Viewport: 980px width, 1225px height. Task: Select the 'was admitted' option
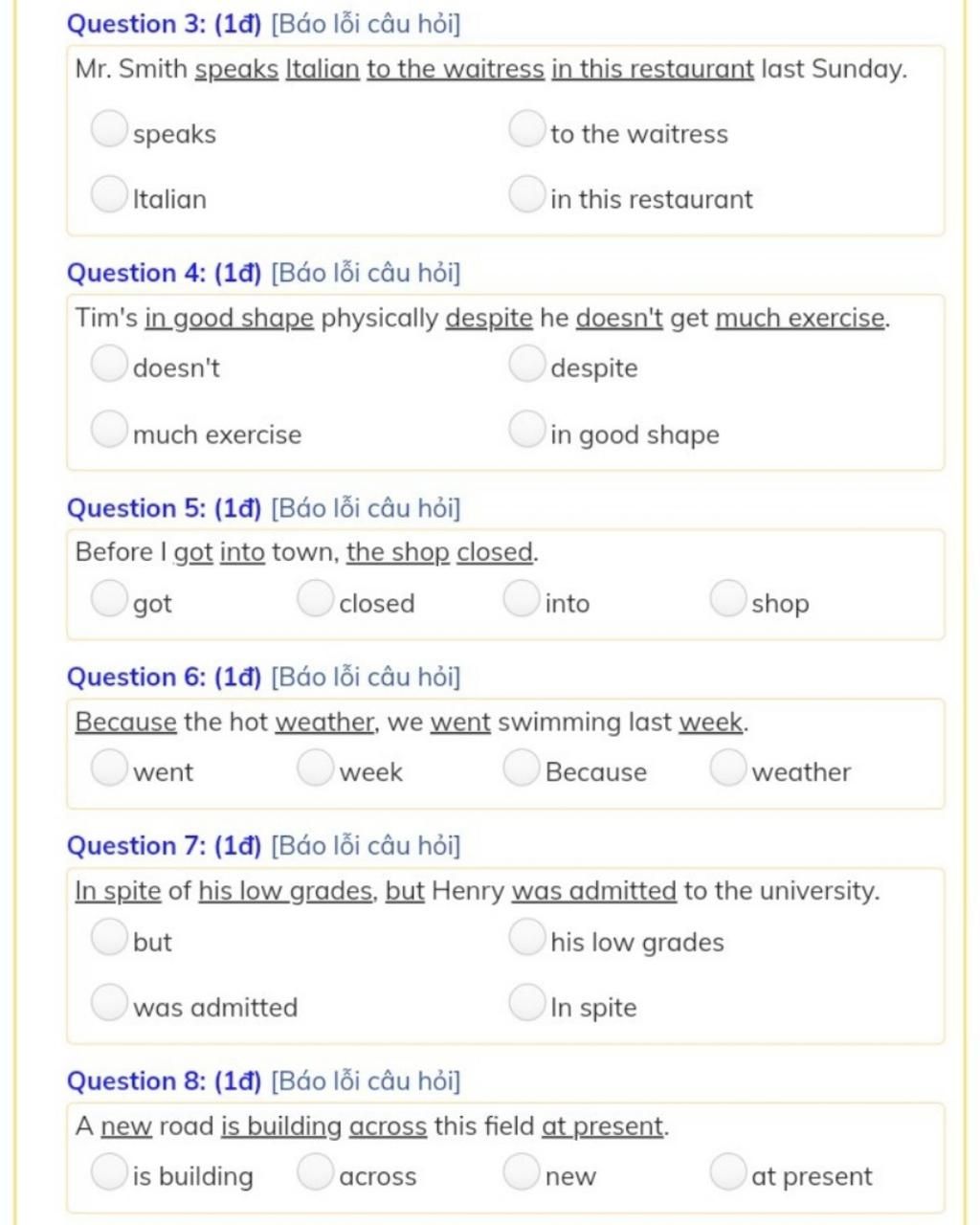click(x=109, y=1002)
